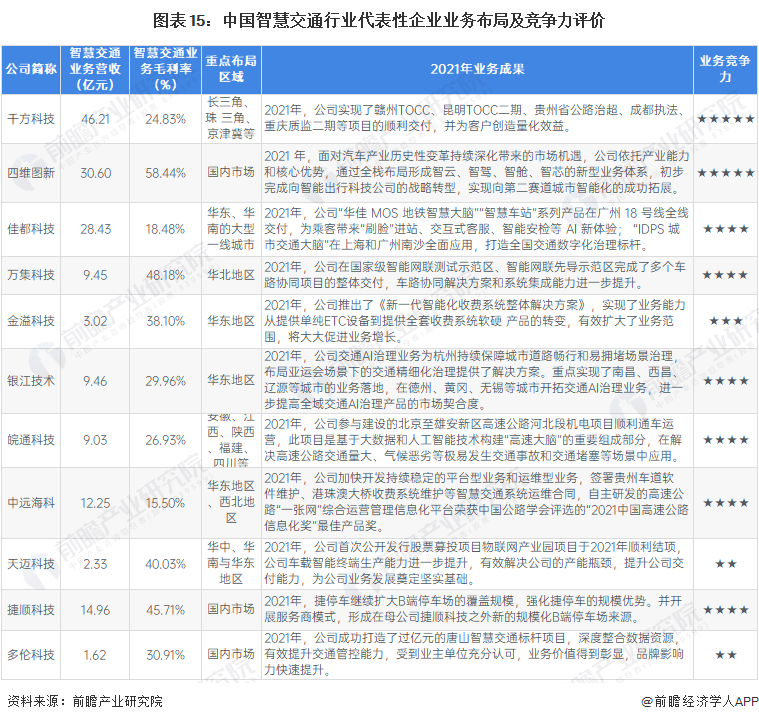Image resolution: width=759 pixels, height=722 pixels.
Task: Click the 智慧交通业务营收 column header
Action: tap(95, 69)
